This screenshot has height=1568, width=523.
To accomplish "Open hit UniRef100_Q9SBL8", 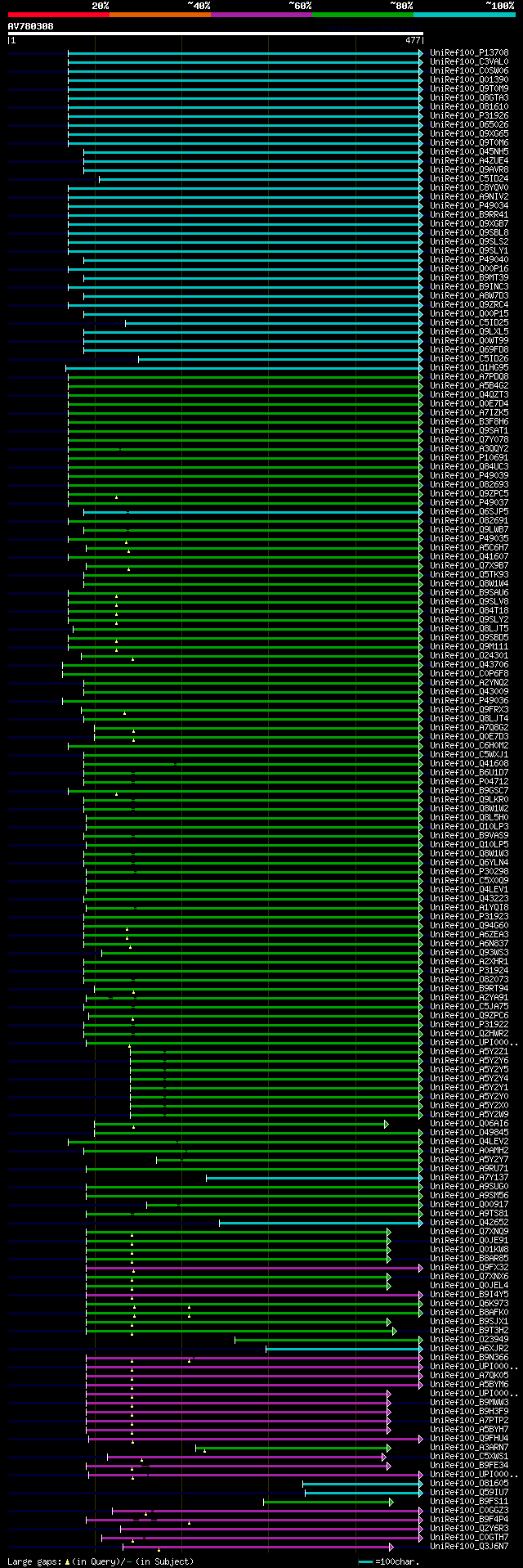I will [469, 233].
